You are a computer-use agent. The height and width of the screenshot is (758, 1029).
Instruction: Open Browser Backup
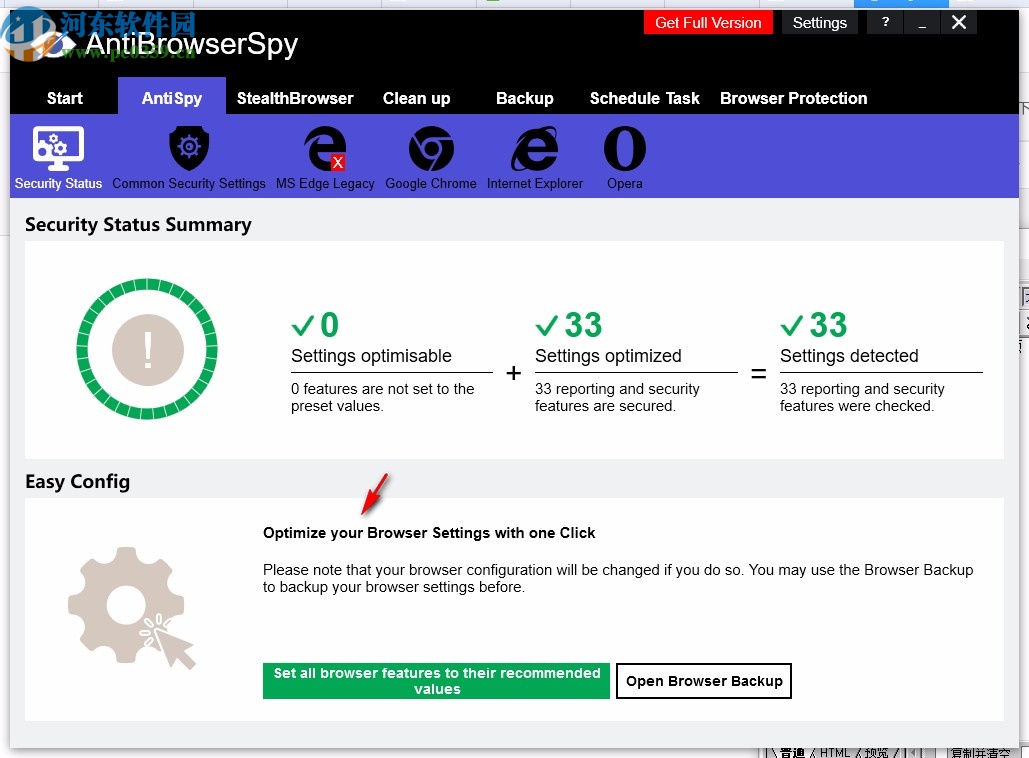704,681
